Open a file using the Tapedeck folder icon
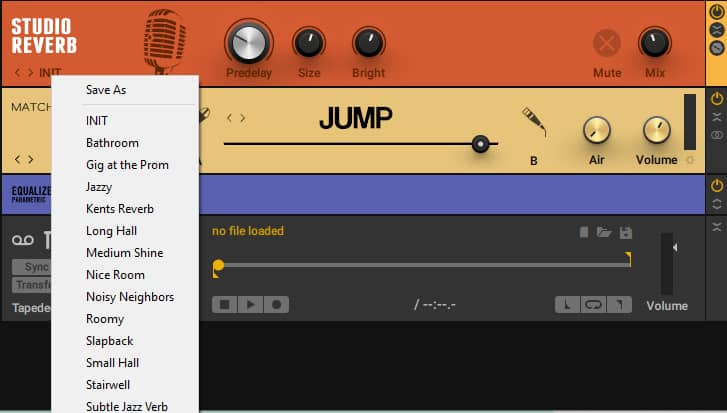Image resolution: width=727 pixels, height=413 pixels. tap(604, 233)
